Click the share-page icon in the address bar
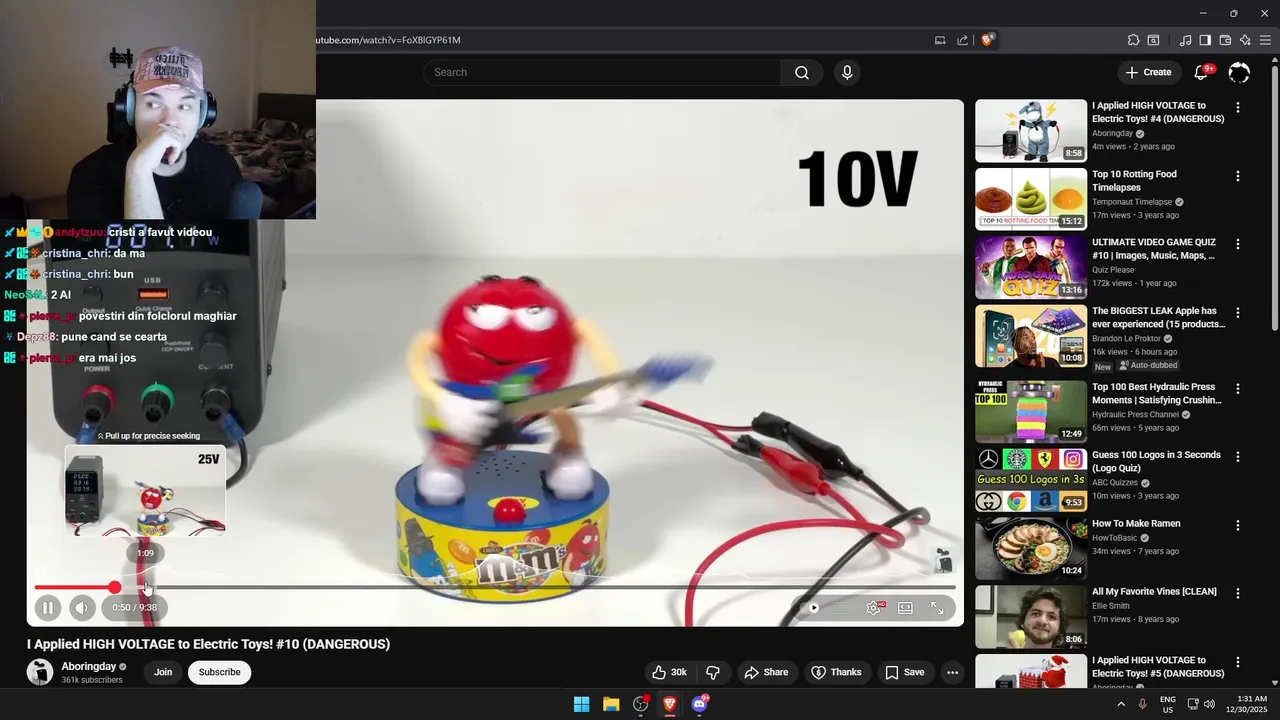 (x=962, y=40)
